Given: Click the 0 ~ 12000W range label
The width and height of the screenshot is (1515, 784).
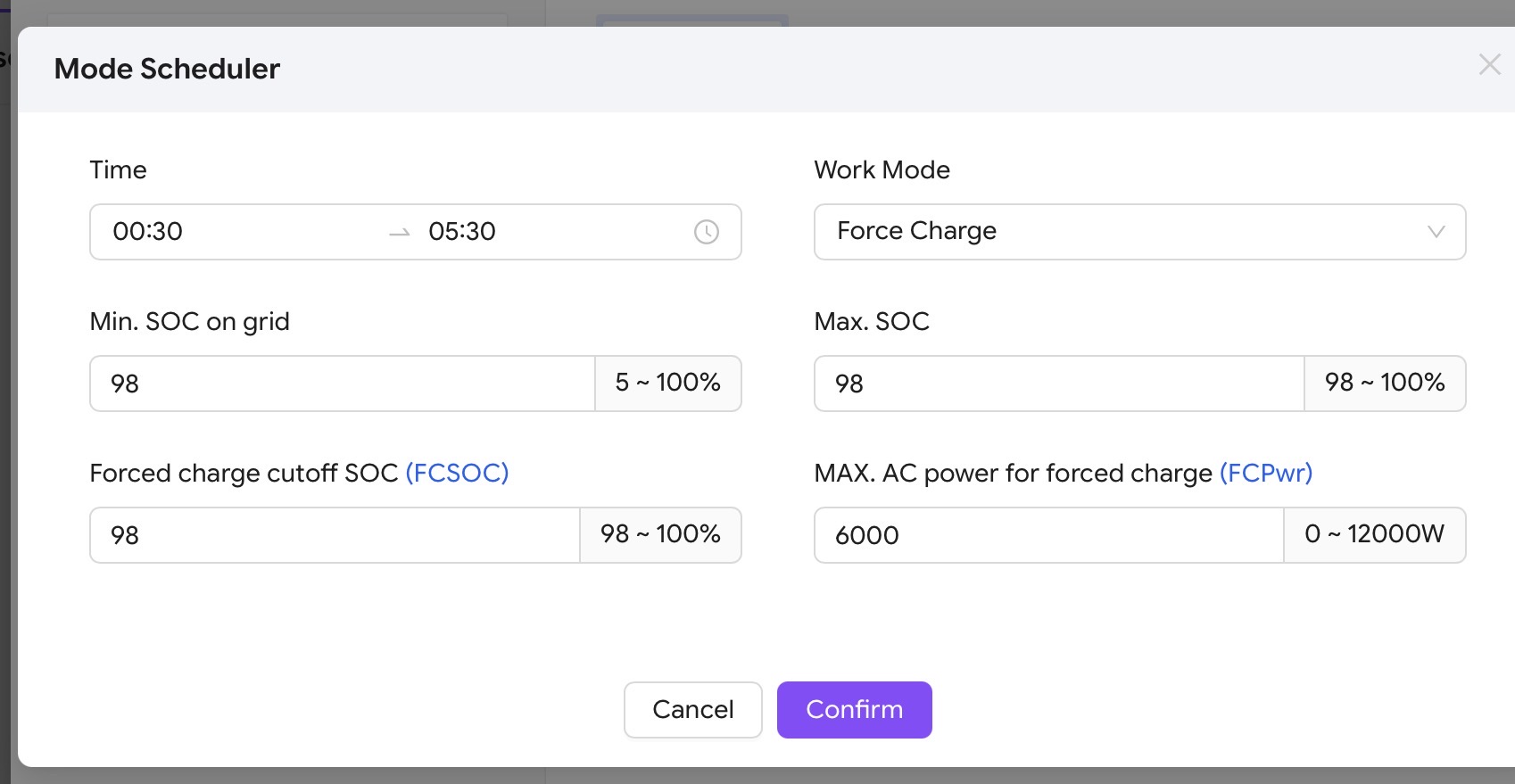Looking at the screenshot, I should pyautogui.click(x=1374, y=534).
